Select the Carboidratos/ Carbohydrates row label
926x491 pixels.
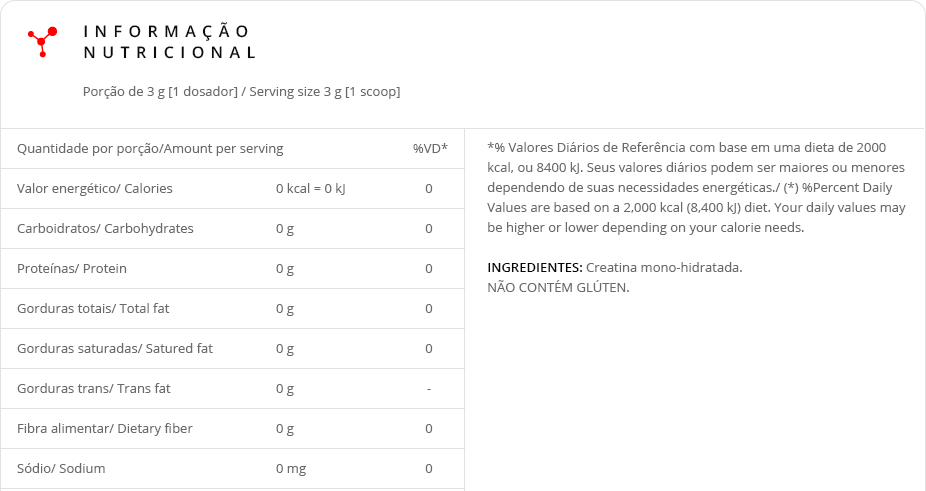pos(105,229)
